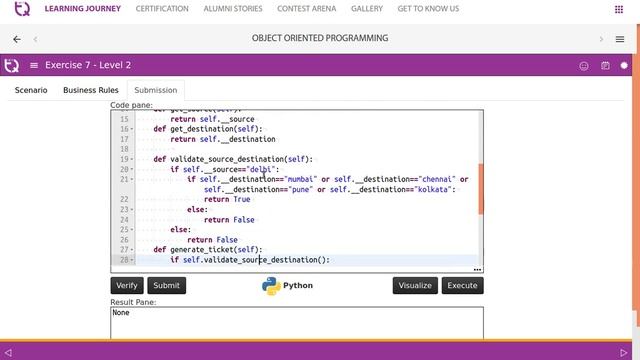Open code pane ellipsis options
640x360 pixels.
coord(477,269)
